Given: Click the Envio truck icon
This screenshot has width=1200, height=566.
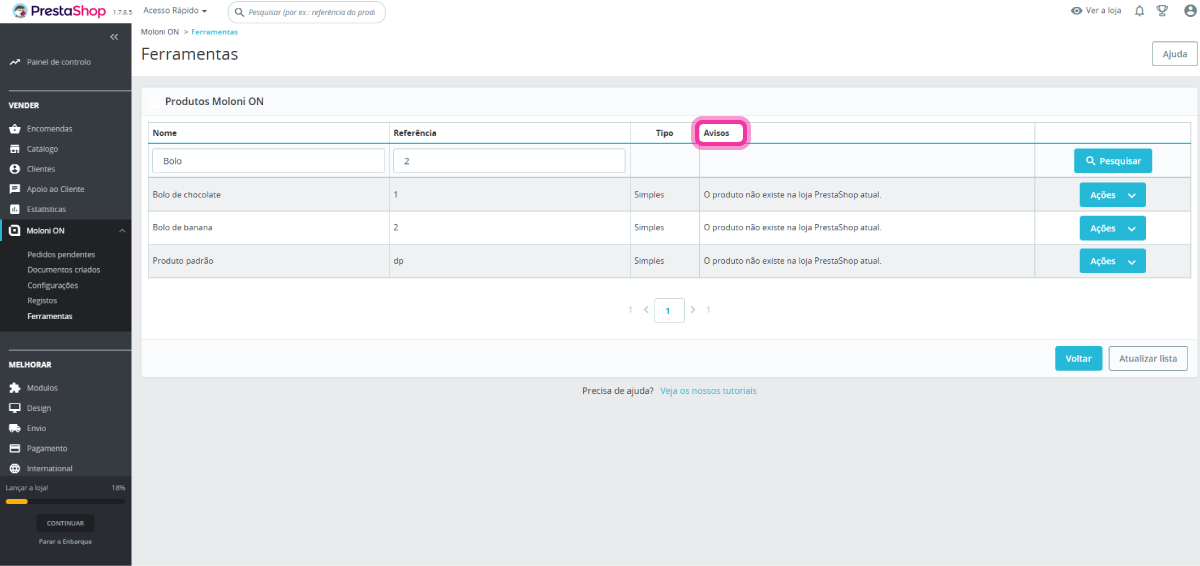Looking at the screenshot, I should (x=15, y=428).
